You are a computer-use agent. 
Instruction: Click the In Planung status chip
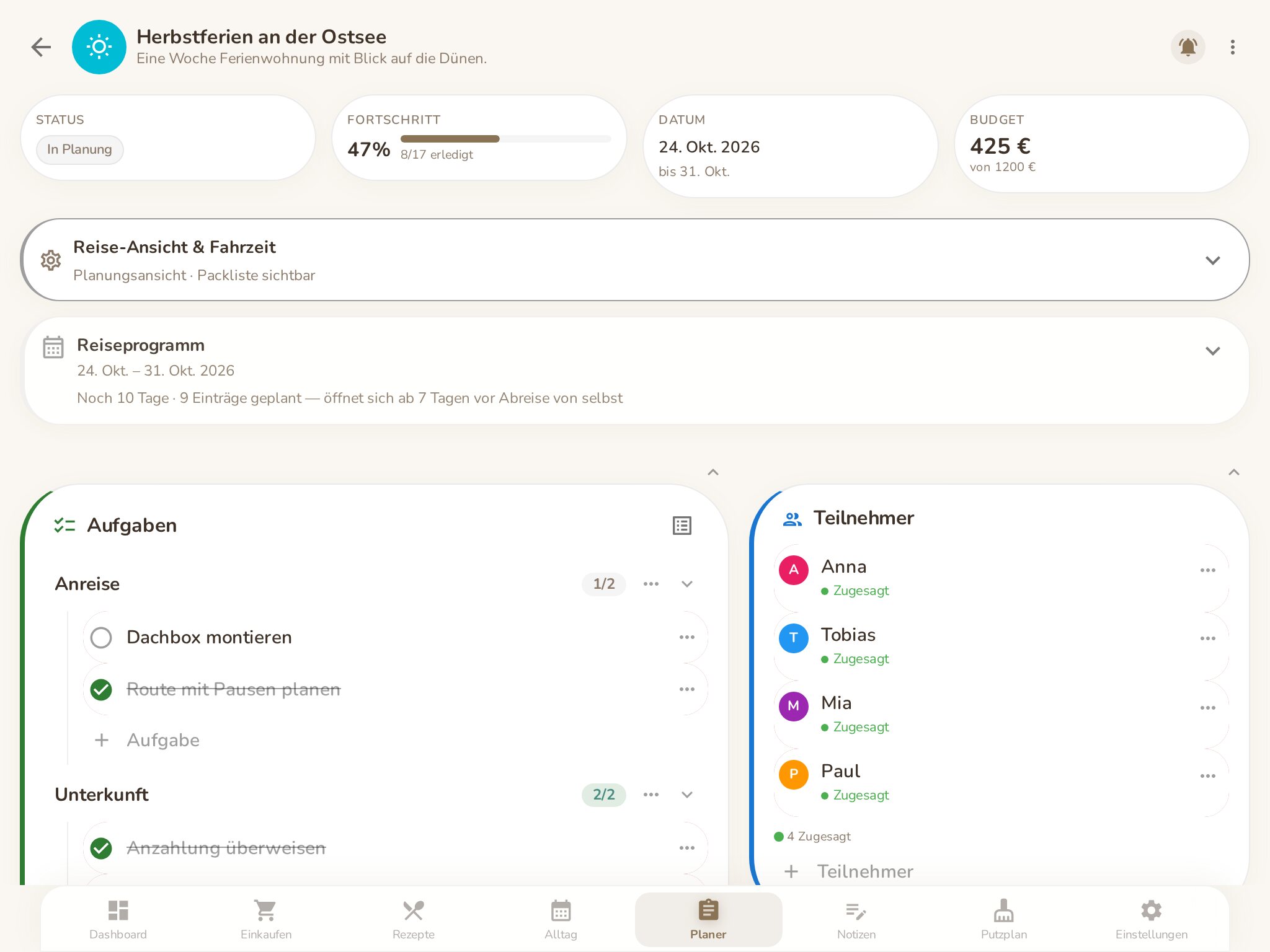[x=79, y=149]
